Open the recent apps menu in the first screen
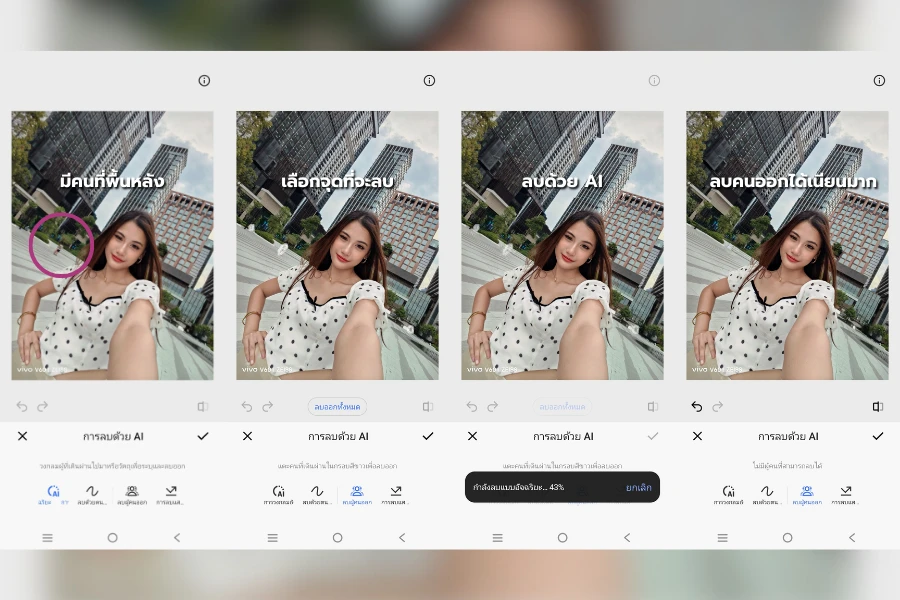 pyautogui.click(x=47, y=537)
